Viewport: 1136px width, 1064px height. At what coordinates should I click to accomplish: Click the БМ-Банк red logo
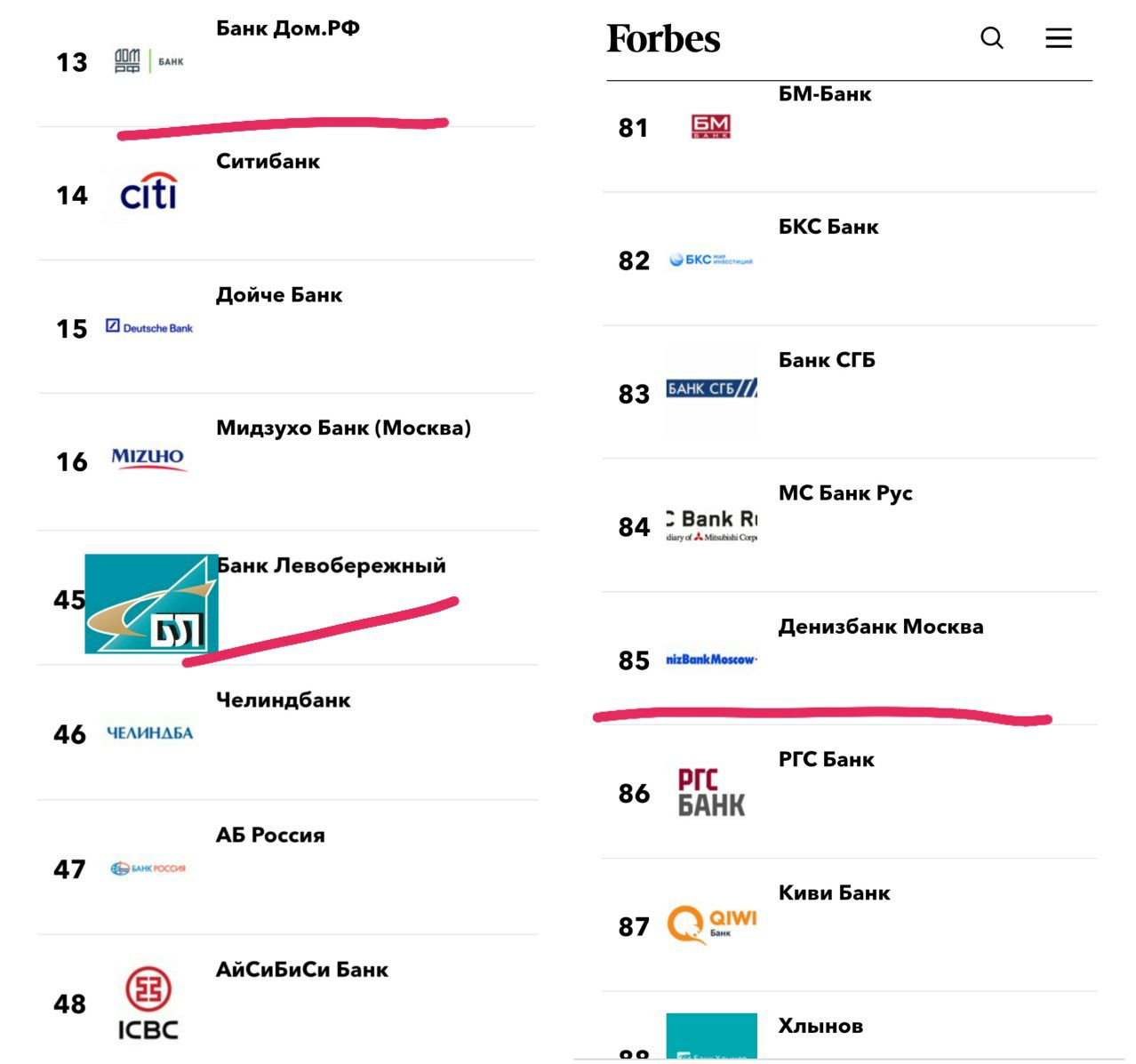point(709,124)
